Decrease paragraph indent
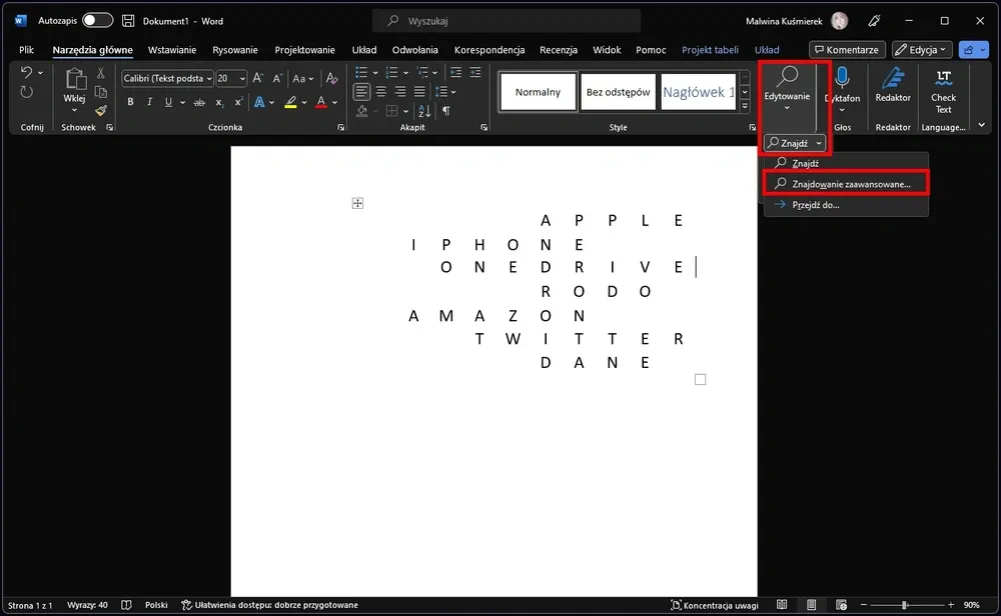Viewport: 1001px width, 616px height. (x=456, y=72)
